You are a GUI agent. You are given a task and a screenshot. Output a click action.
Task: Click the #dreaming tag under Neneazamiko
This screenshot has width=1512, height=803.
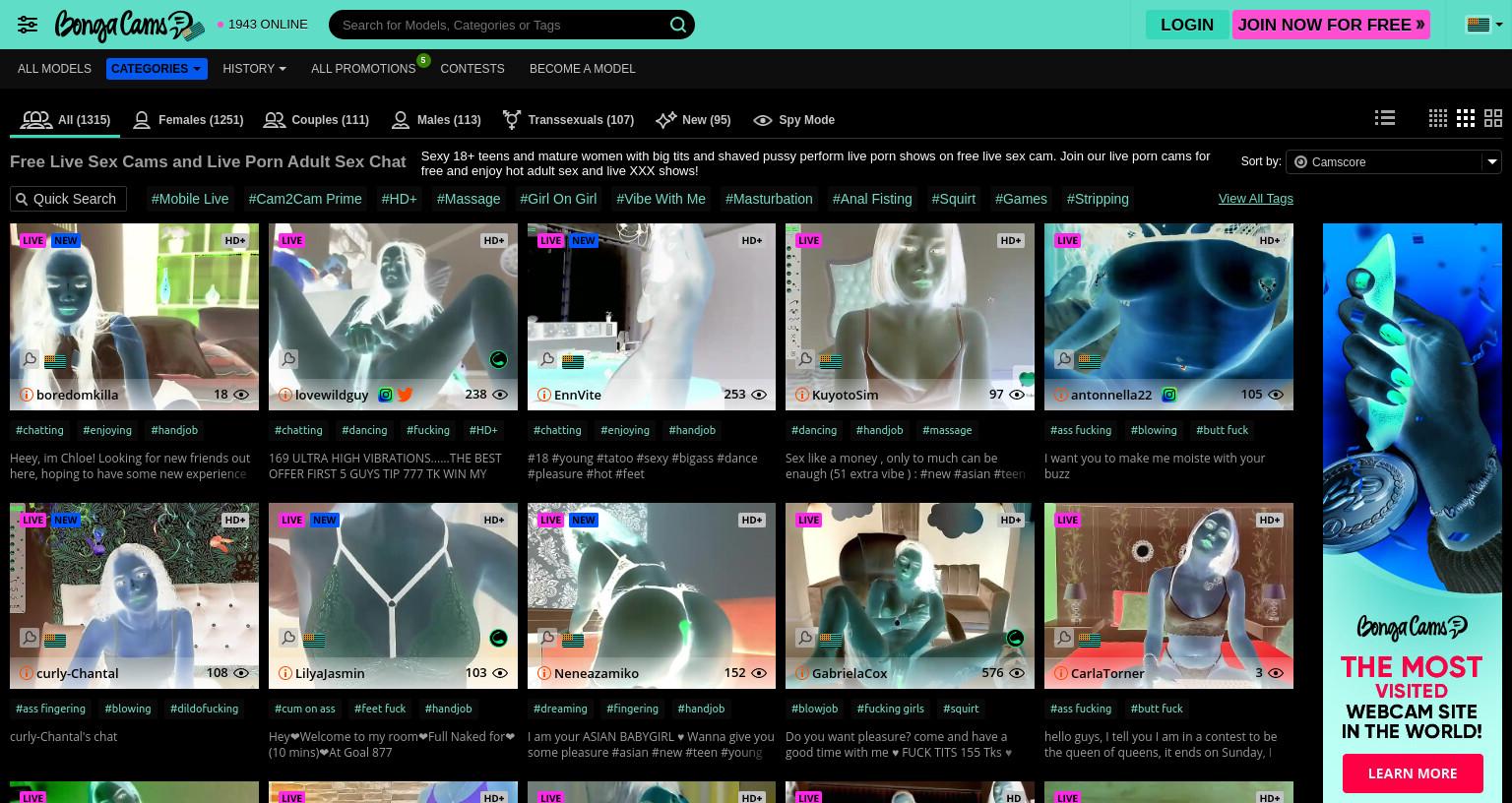[x=560, y=709]
